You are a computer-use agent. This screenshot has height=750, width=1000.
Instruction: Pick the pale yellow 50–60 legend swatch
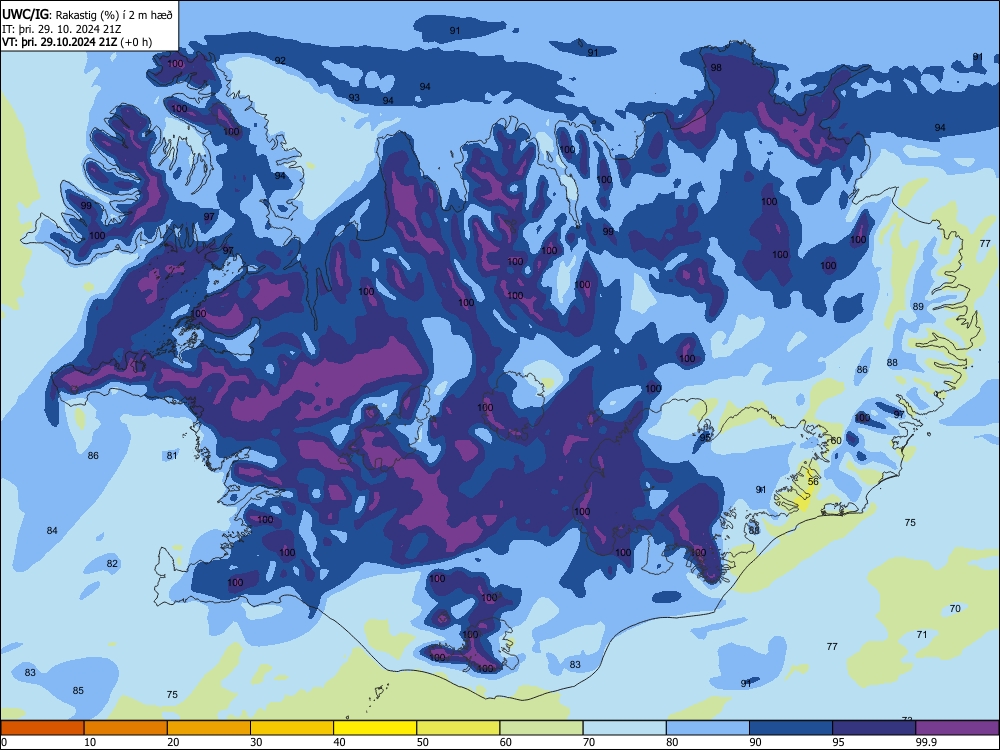[x=458, y=728]
